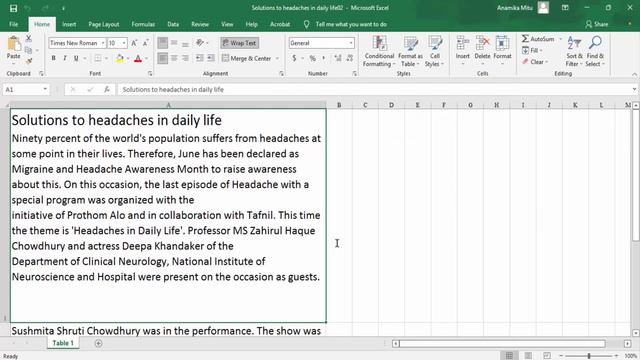
Task: Increase font size with the larger A icon
Action: 134,43
